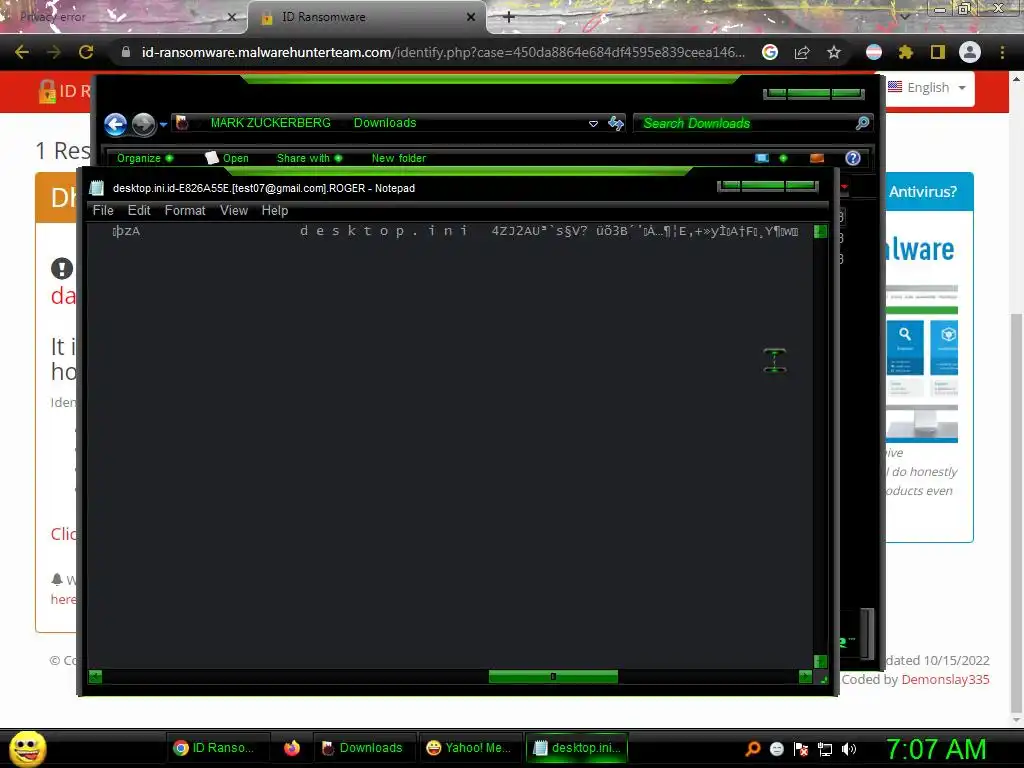Close the ID Ransomware tab

[x=471, y=17]
